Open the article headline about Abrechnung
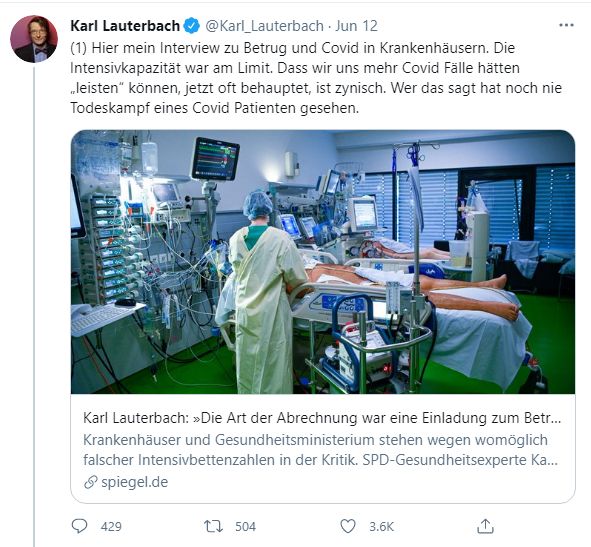591x547 pixels. coord(322,418)
